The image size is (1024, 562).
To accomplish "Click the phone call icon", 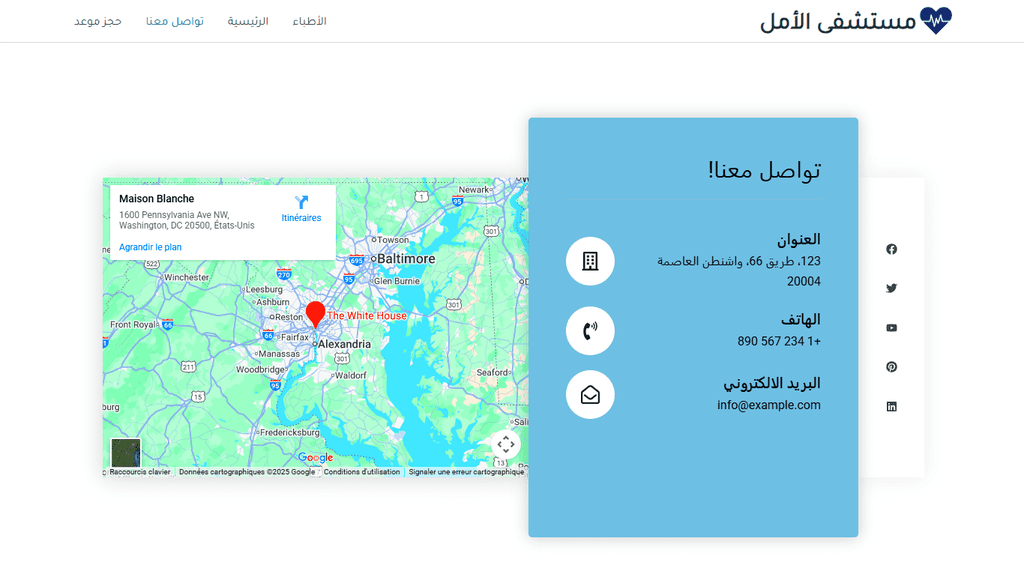I will (590, 331).
